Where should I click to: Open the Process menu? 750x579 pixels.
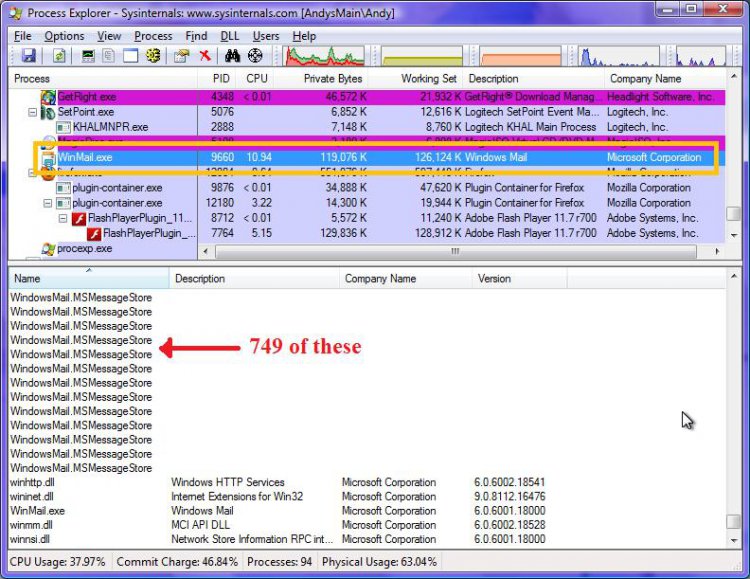(153, 36)
